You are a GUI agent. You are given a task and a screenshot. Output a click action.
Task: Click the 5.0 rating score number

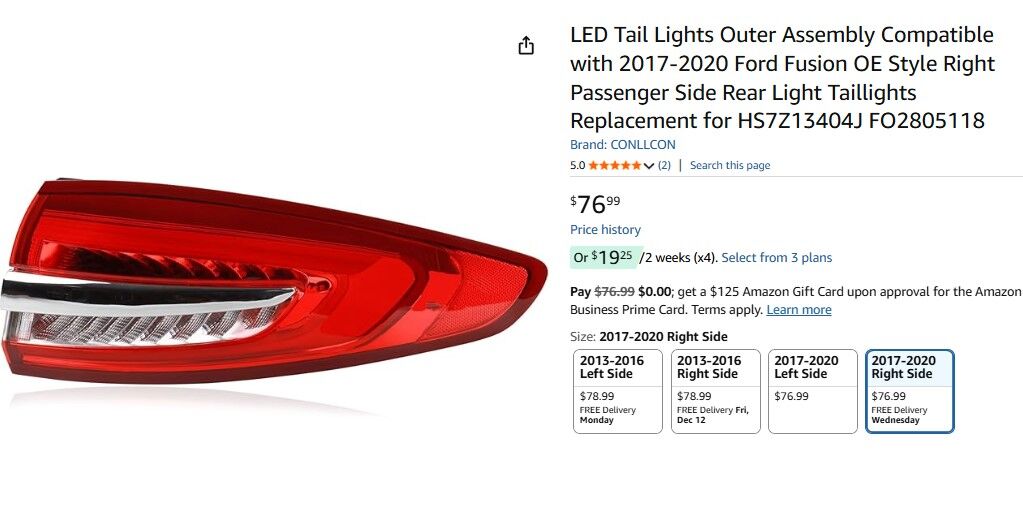(577, 166)
